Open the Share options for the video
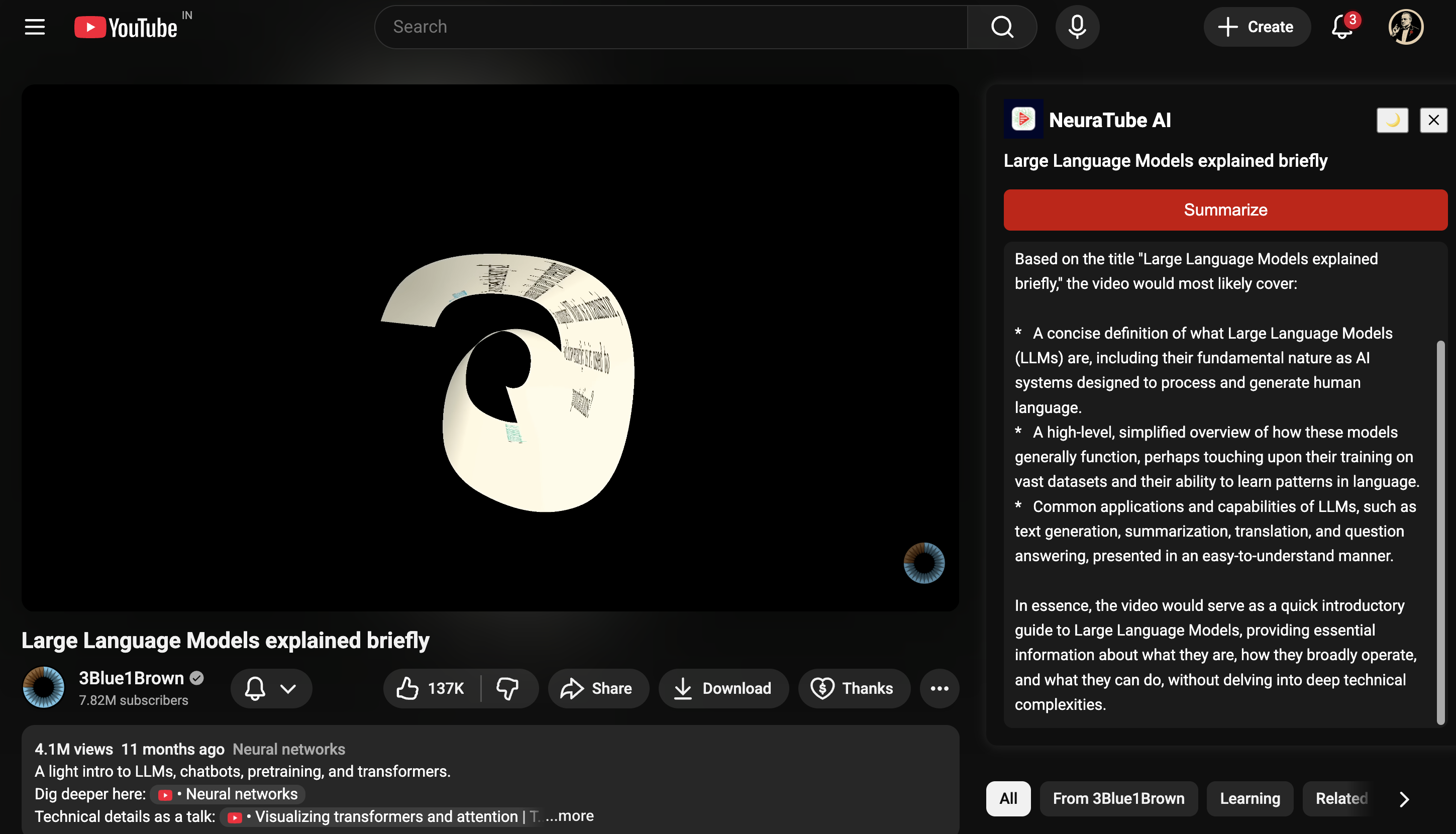The width and height of the screenshot is (1456, 834). [x=598, y=688]
